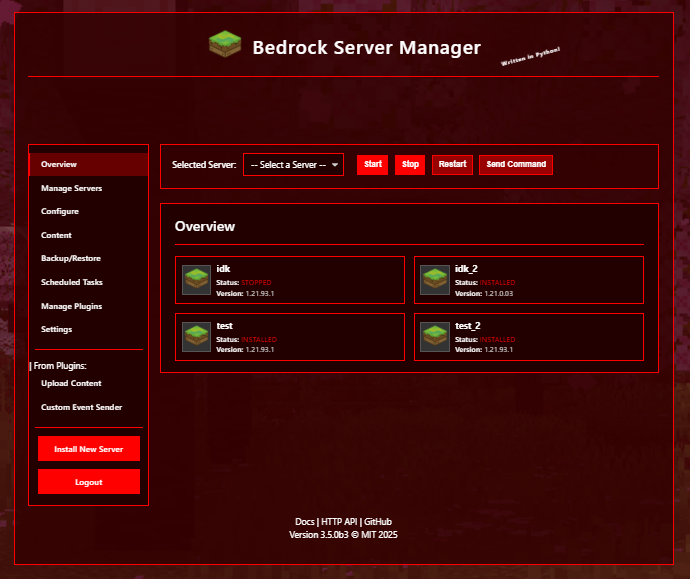The height and width of the screenshot is (579, 690).
Task: Open the Send Command button
Action: point(516,165)
